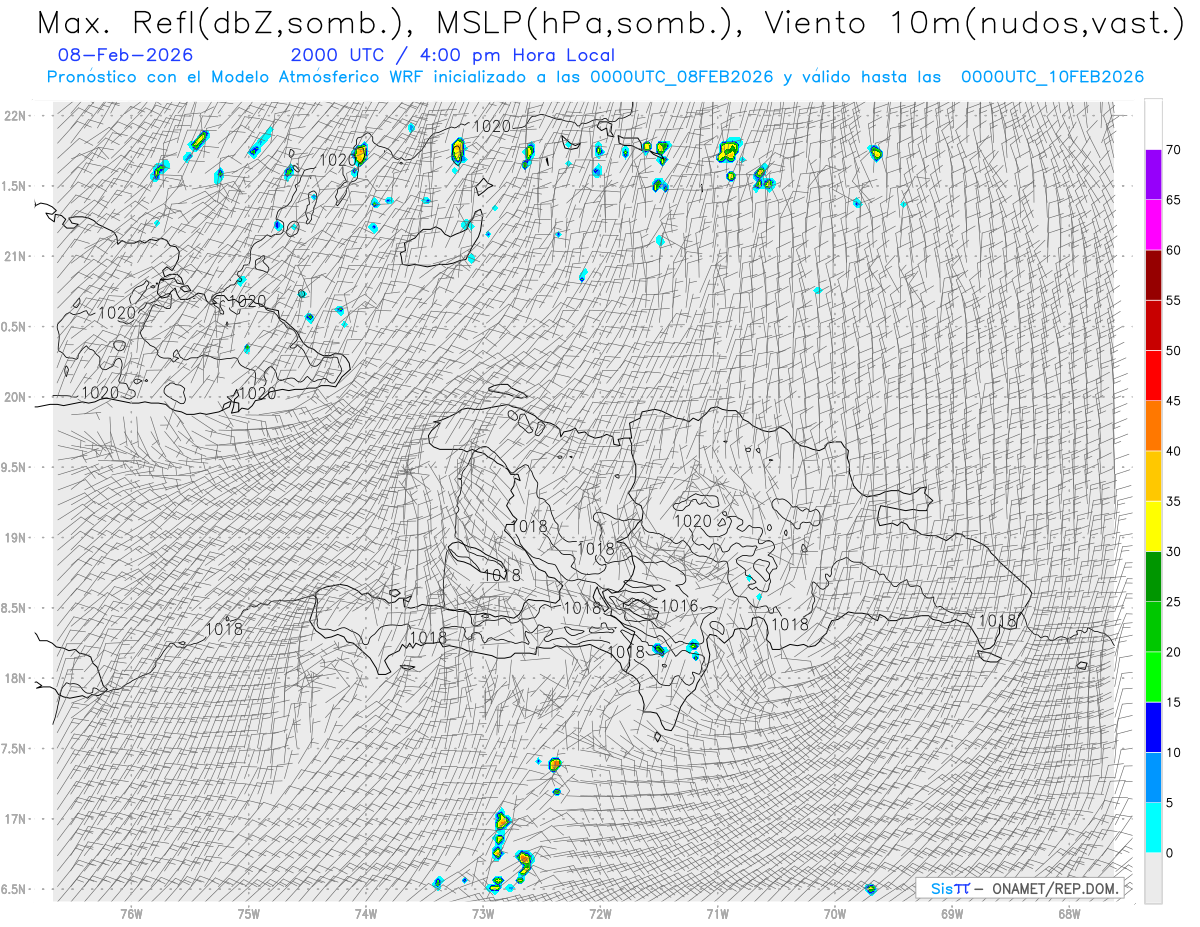
Task: Select the dark red 55–60 dBZ colorbar segment
Action: 1153,275
